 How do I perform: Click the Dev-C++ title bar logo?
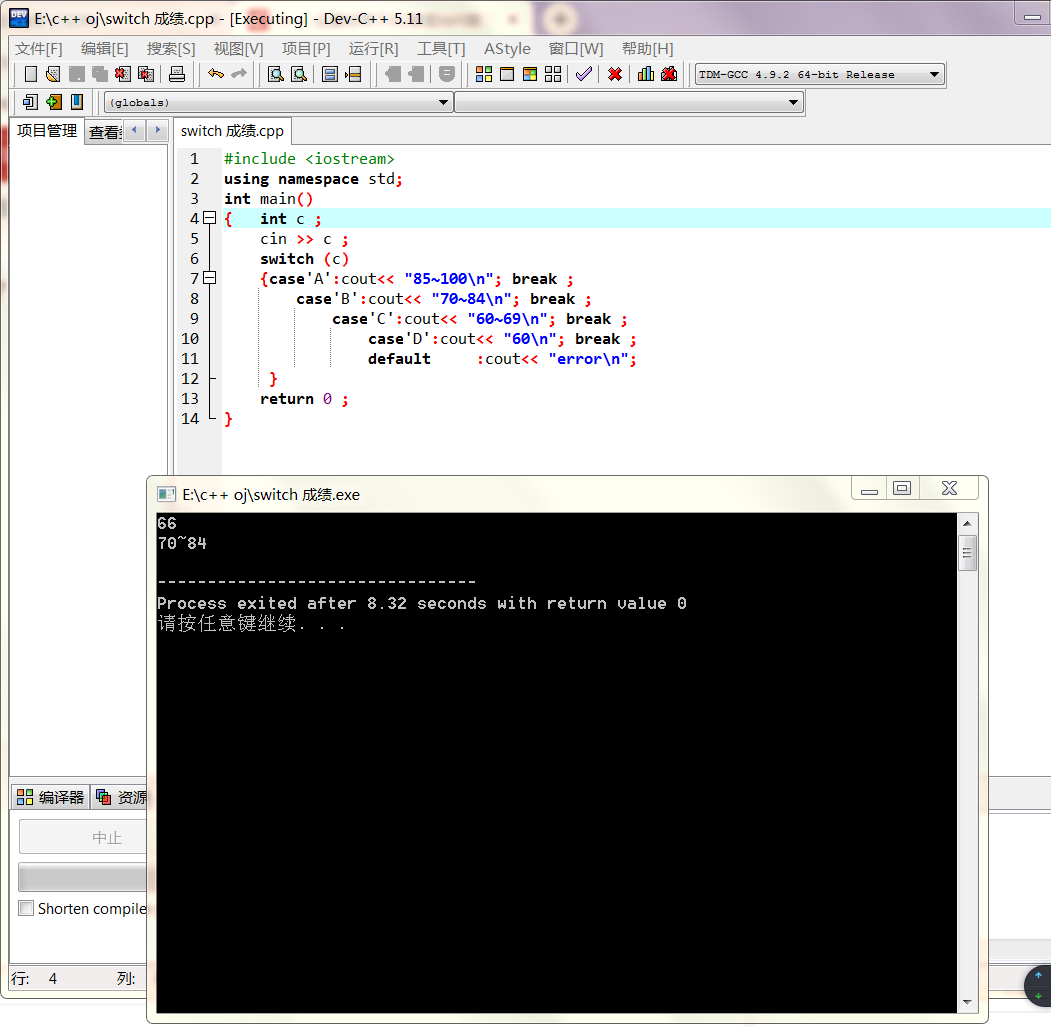19,17
